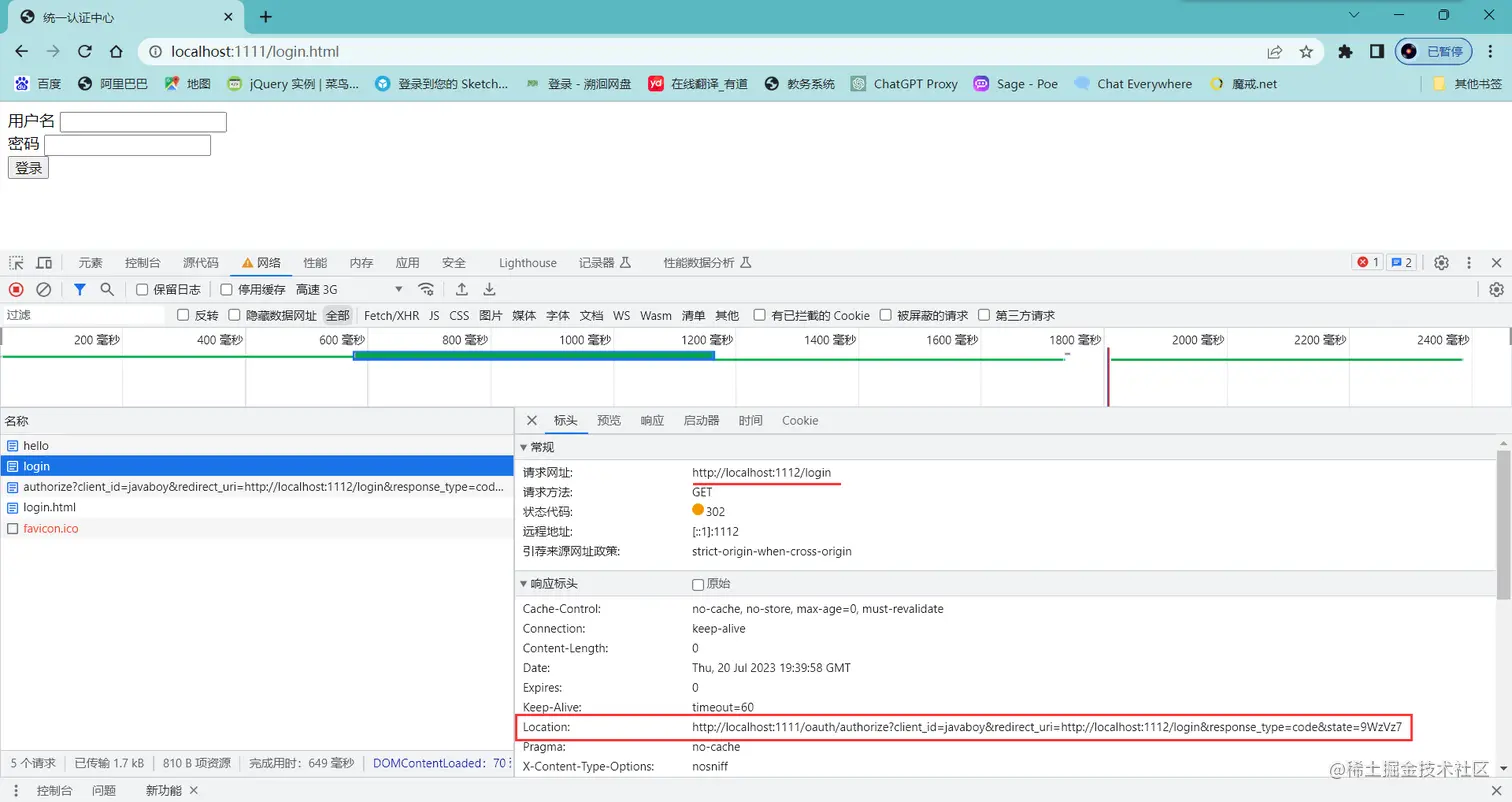Check the 第三方请求 option
This screenshot has height=802, width=1512.
[984, 316]
